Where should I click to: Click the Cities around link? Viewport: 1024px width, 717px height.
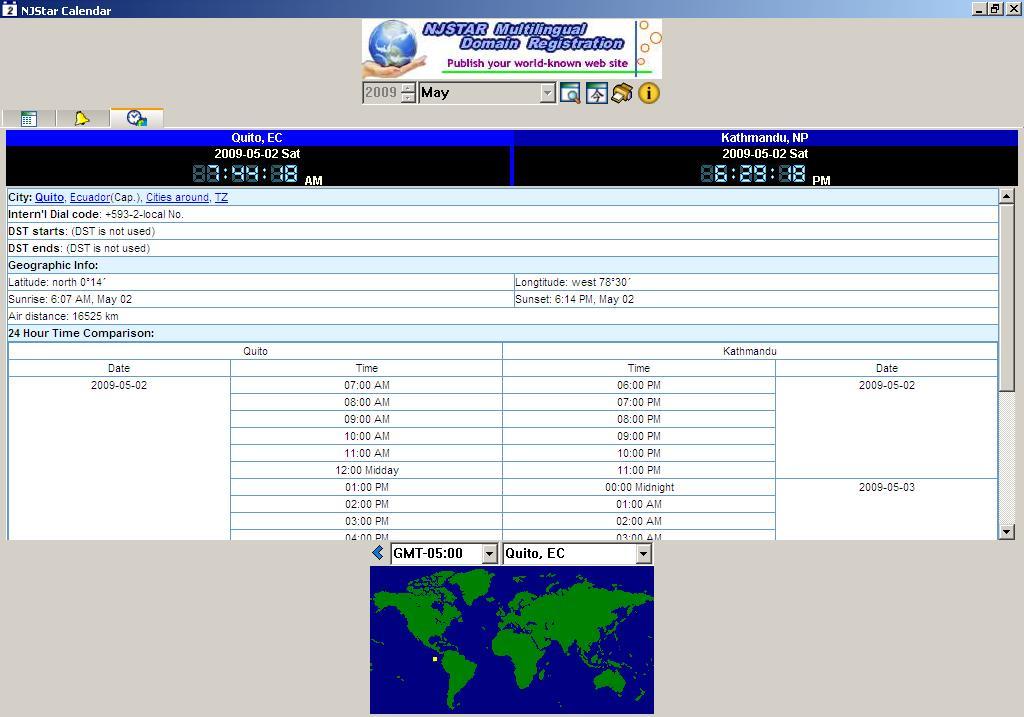tap(177, 198)
